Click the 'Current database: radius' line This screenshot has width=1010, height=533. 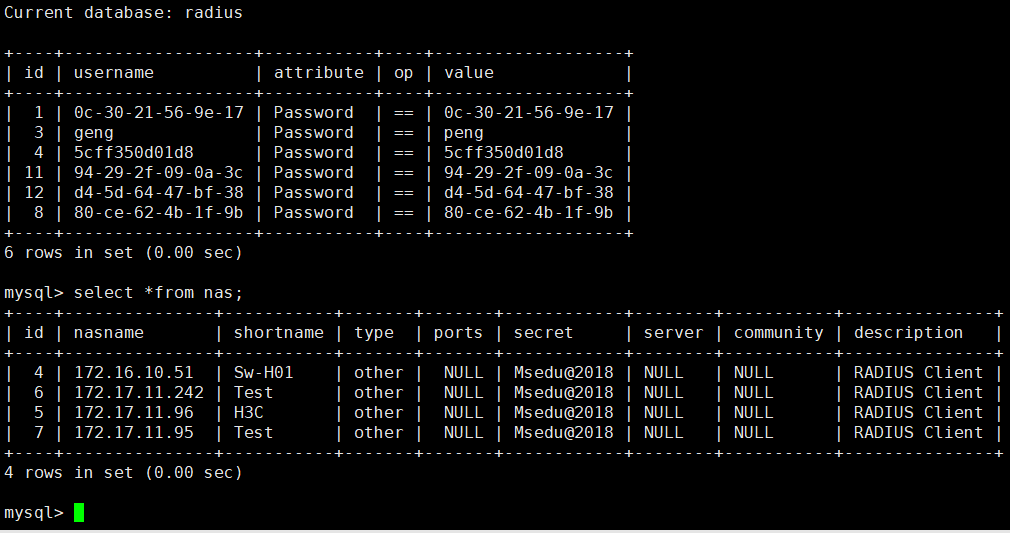coord(123,13)
